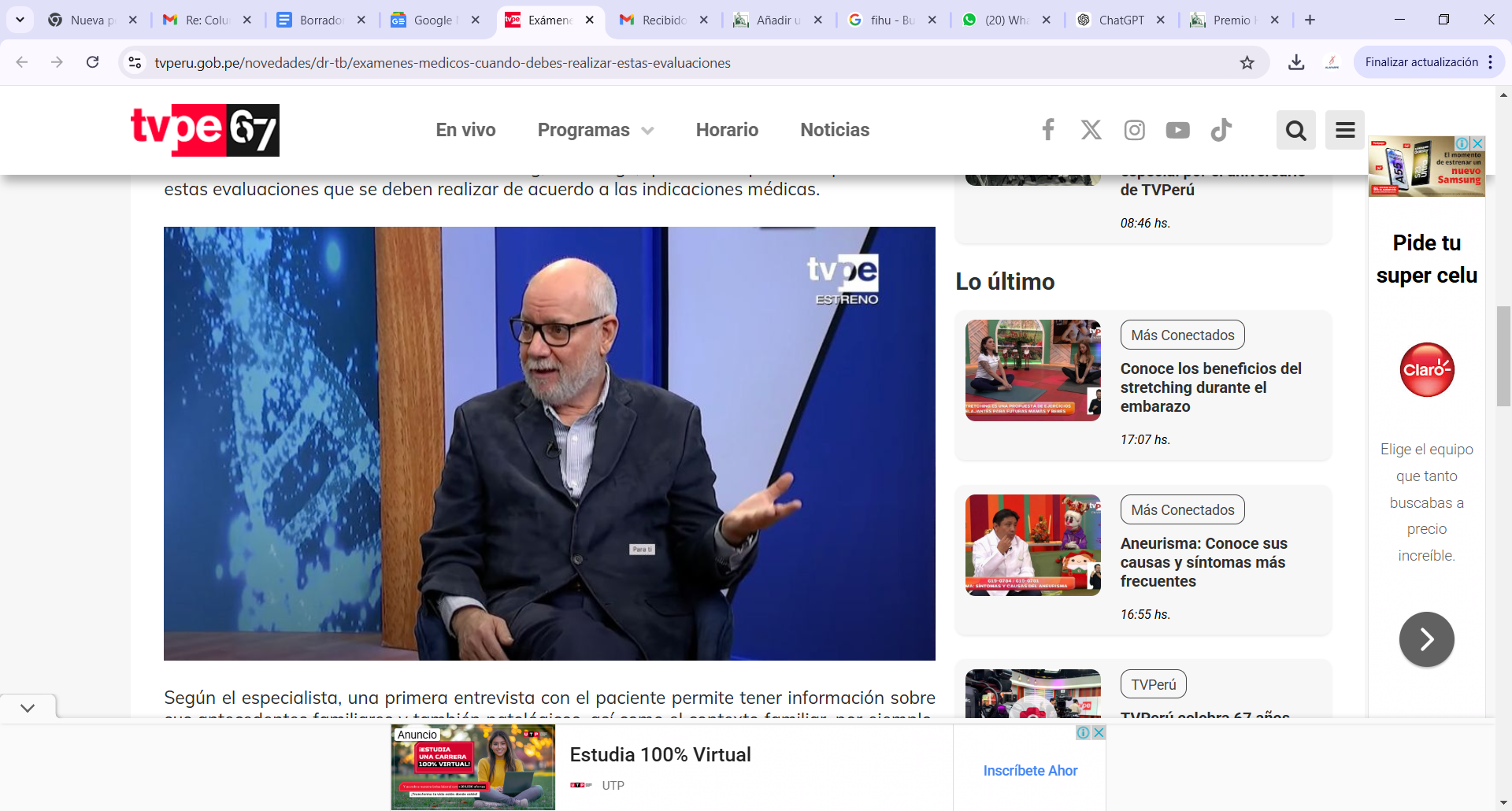Click the address bar URL field

pos(693,62)
